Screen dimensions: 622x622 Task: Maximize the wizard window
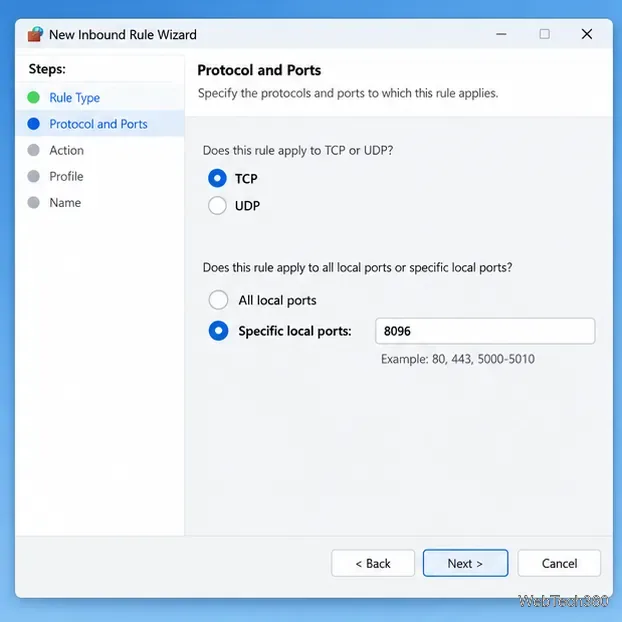pyautogui.click(x=545, y=34)
